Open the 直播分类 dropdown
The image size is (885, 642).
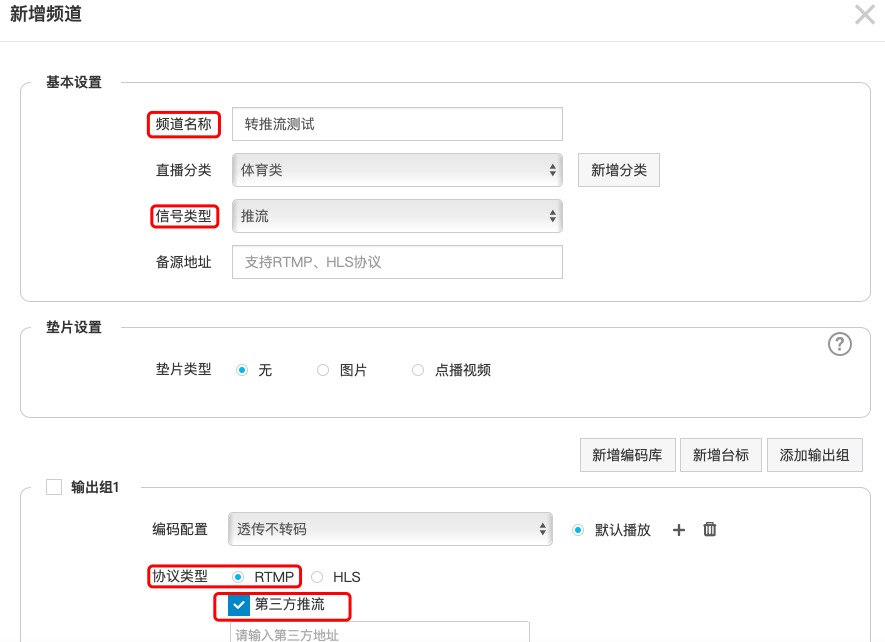[397, 170]
